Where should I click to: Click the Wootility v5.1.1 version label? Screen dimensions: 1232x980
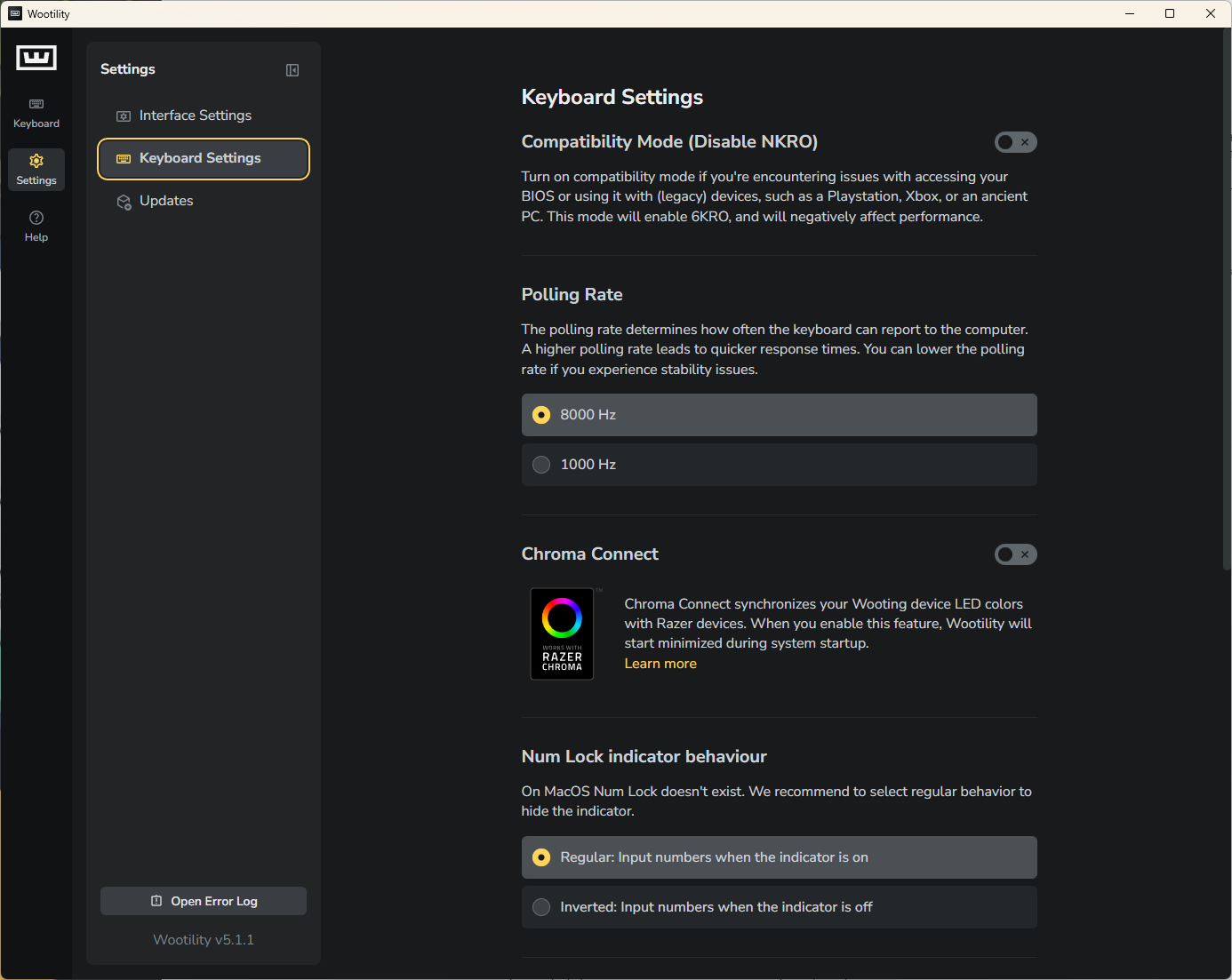point(204,940)
